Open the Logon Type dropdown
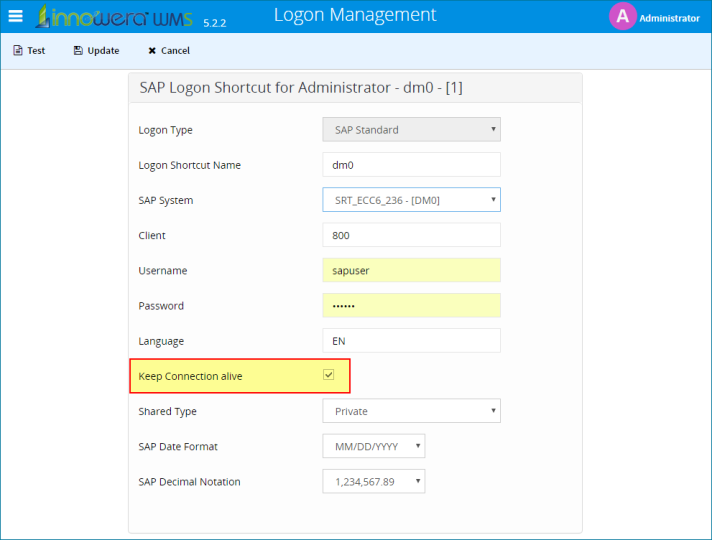 [x=411, y=129]
